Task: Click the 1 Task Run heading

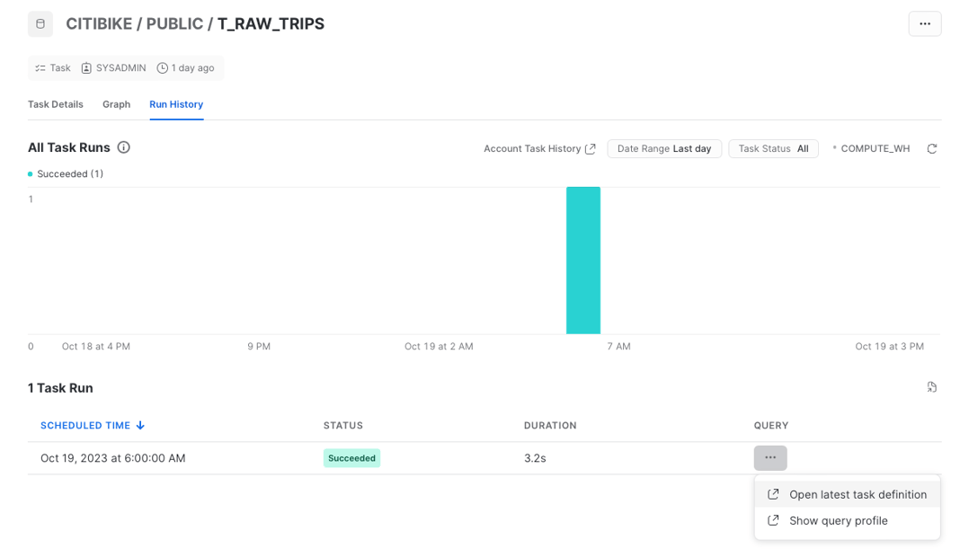Action: pos(61,388)
